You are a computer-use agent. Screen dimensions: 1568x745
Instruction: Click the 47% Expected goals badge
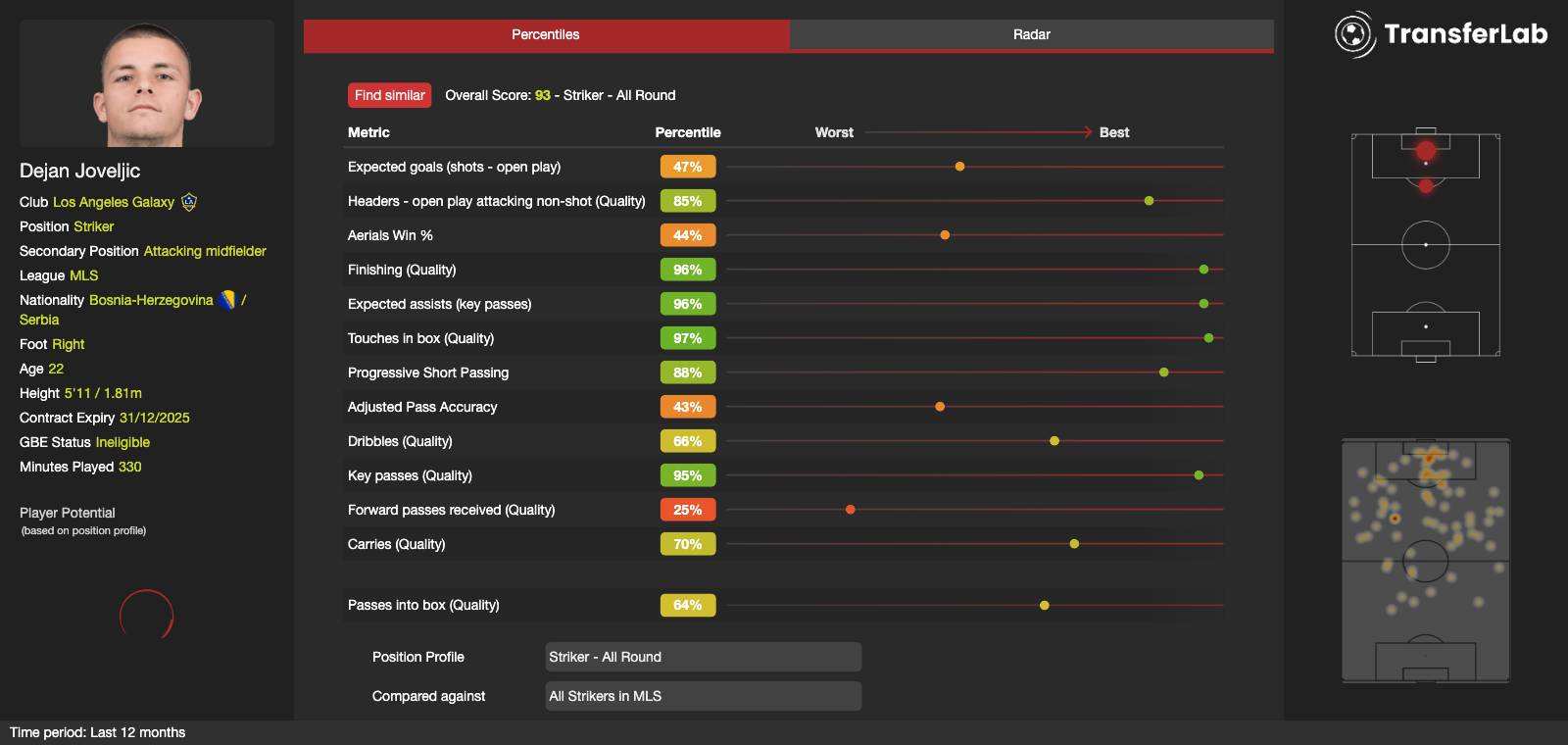point(688,167)
